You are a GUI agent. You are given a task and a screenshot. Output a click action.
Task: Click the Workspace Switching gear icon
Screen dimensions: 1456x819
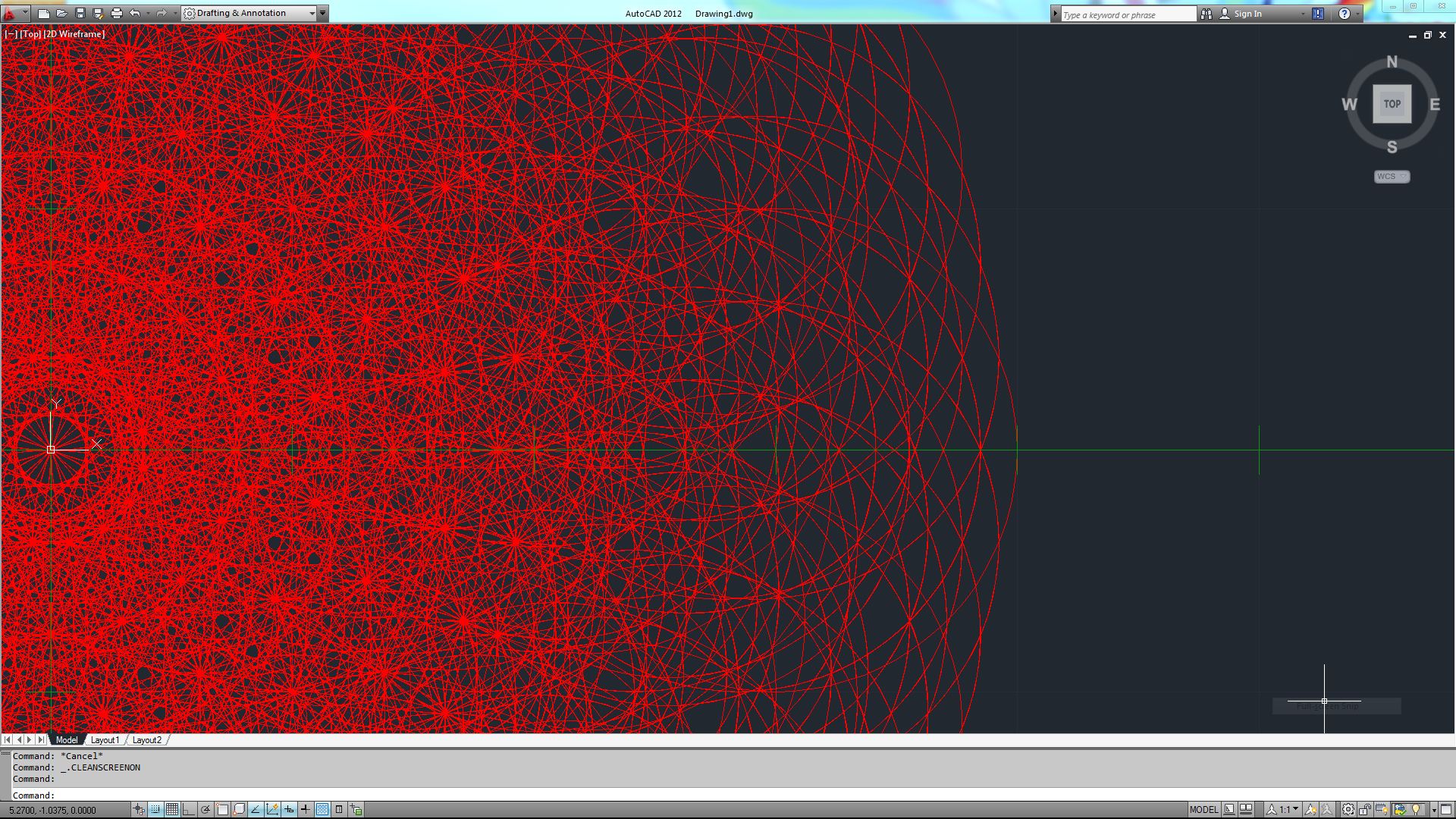(1348, 809)
